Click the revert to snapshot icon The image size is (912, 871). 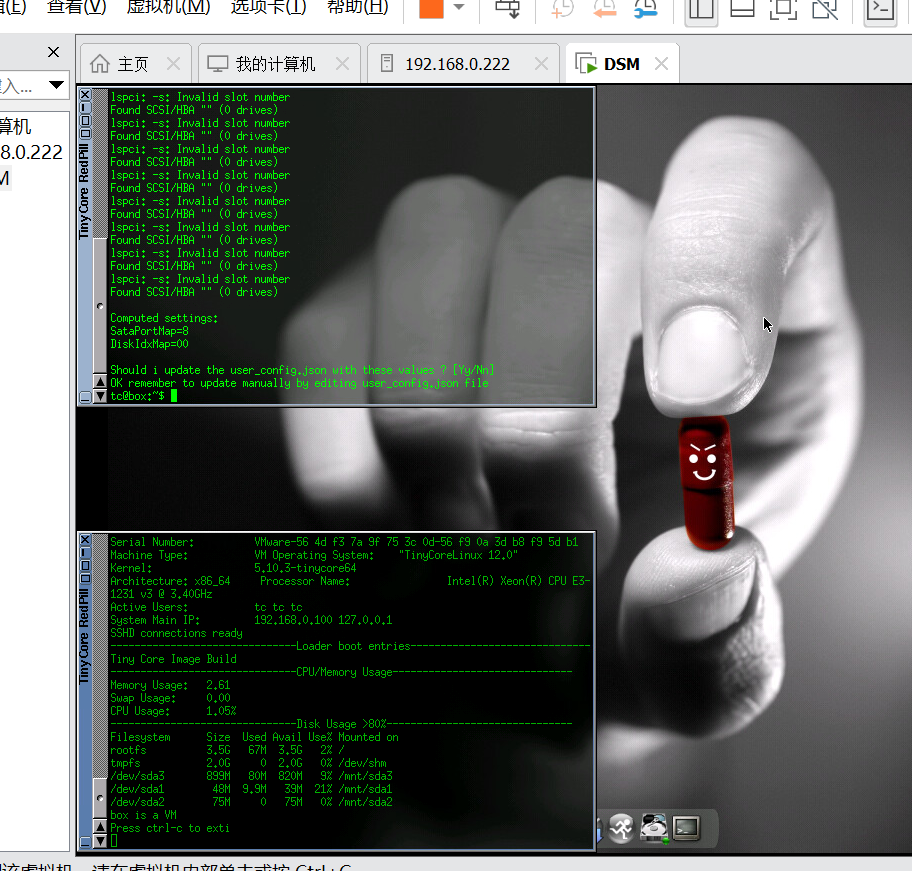[x=604, y=10]
